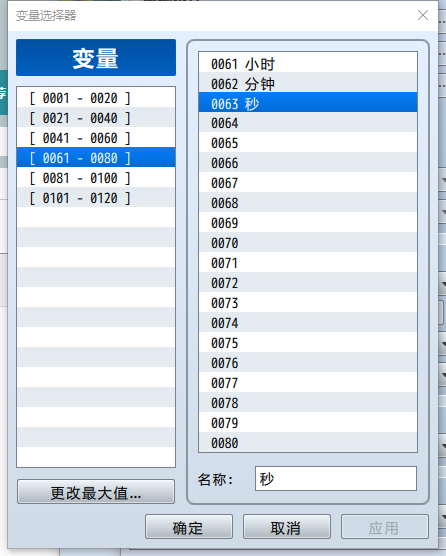
Task: Select variable 0077
Action: click(308, 382)
